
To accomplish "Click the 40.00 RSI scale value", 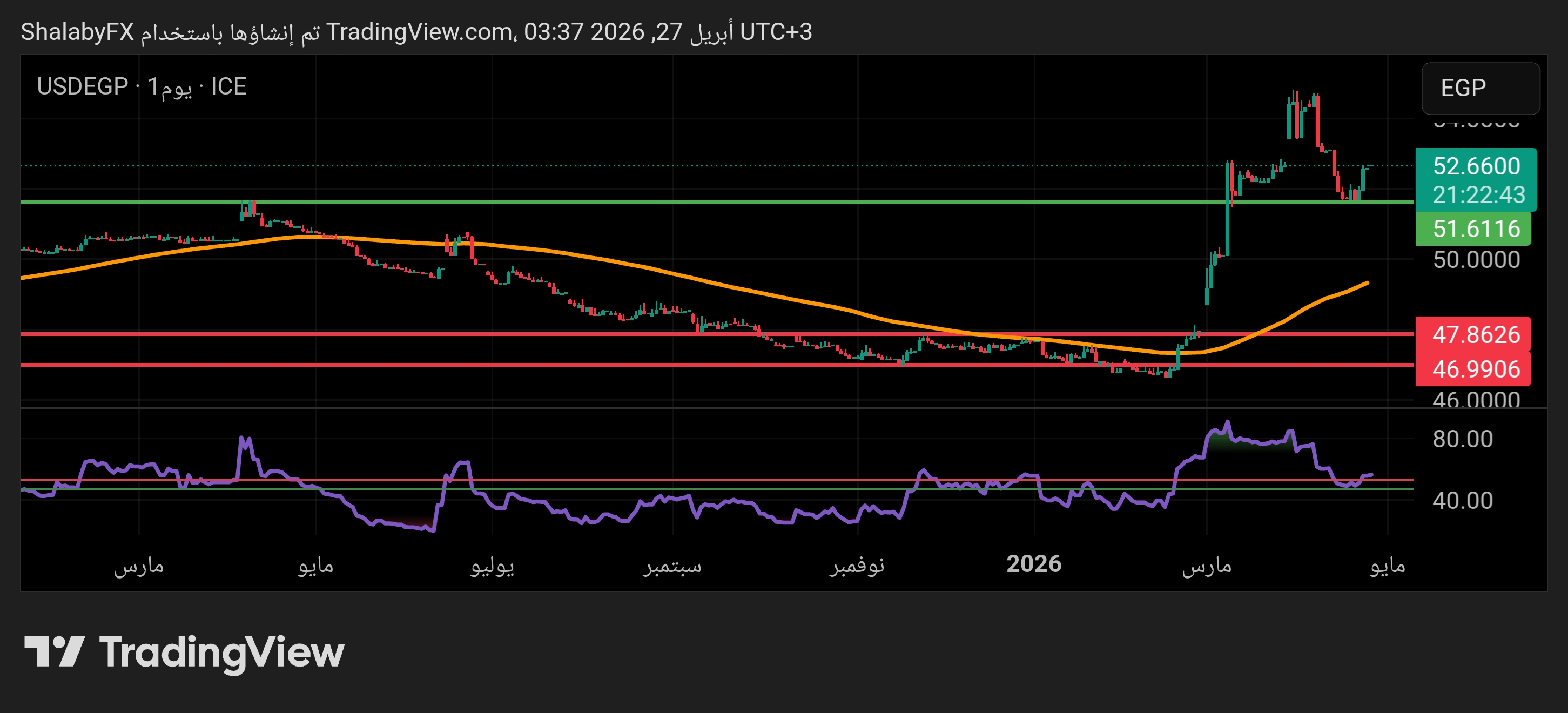I will coord(1462,501).
